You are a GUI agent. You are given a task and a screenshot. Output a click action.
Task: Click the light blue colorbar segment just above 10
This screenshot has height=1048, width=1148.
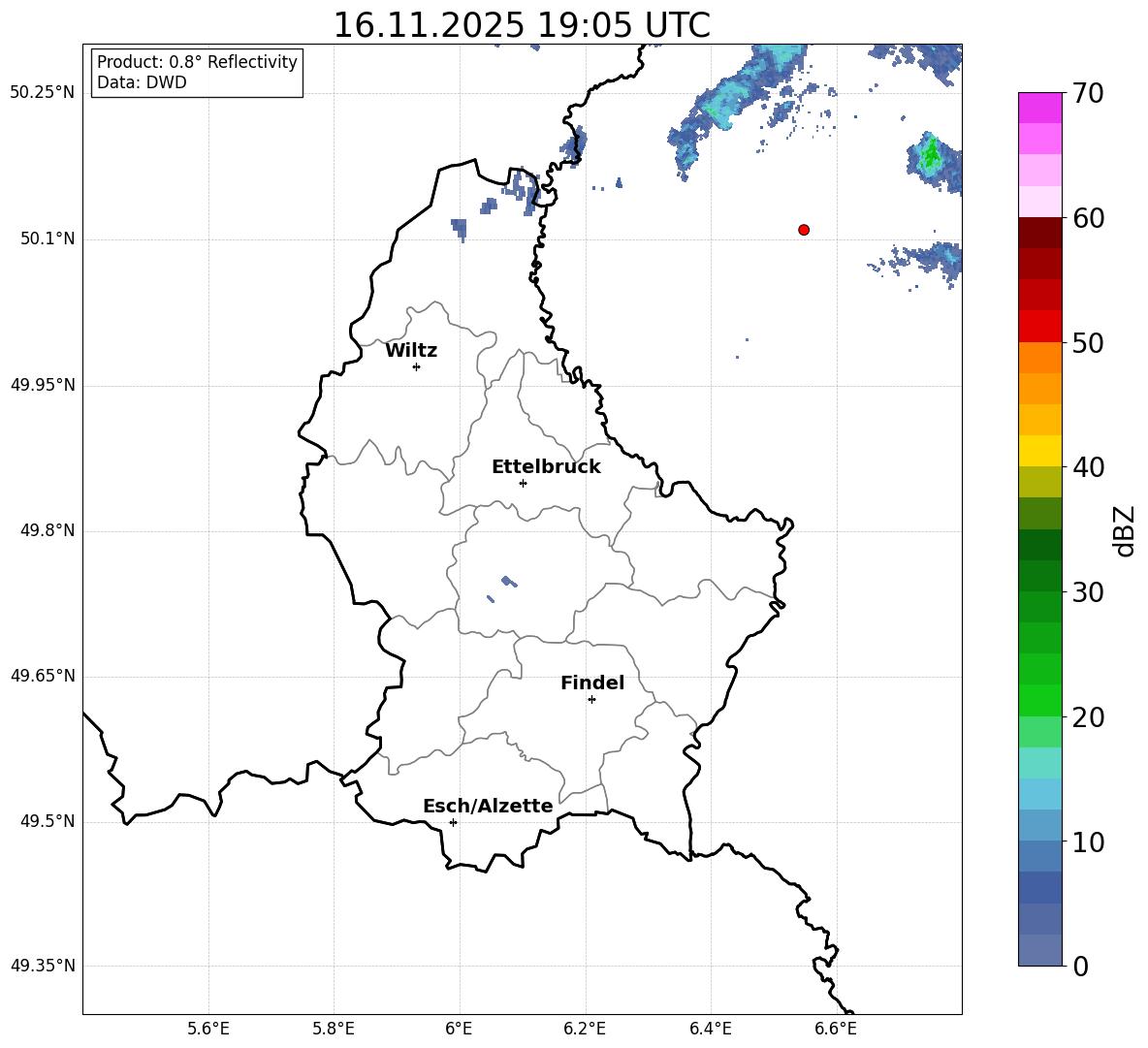pyautogui.click(x=1040, y=825)
